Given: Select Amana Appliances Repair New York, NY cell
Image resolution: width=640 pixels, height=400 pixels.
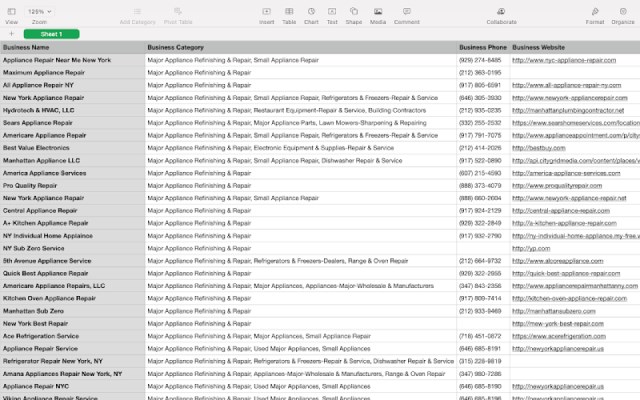Looking at the screenshot, I should click(x=73, y=373).
